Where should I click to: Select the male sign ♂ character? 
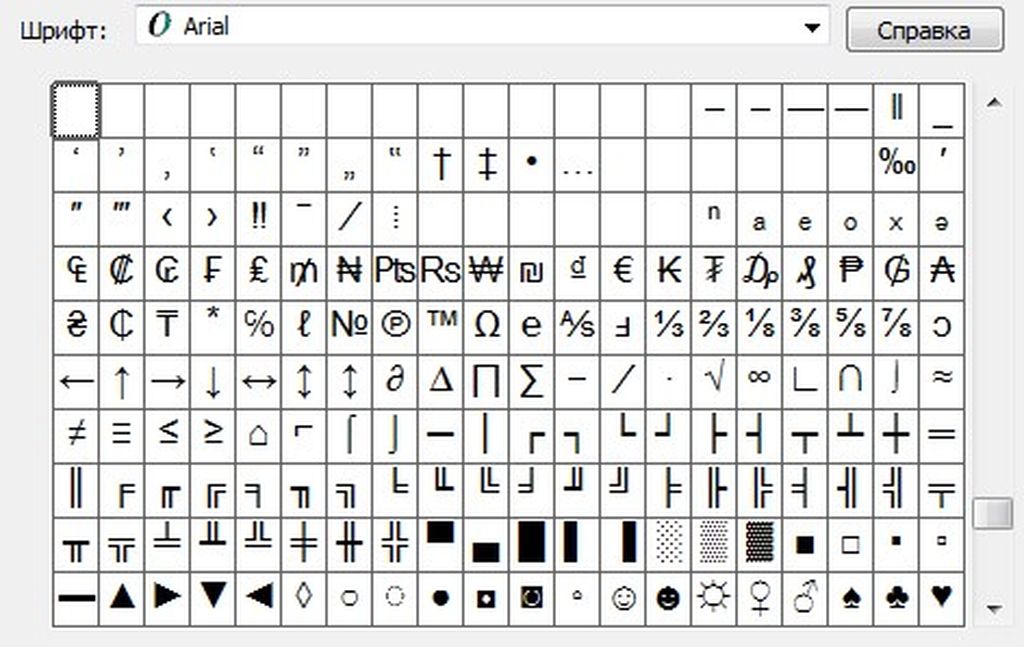(805, 598)
